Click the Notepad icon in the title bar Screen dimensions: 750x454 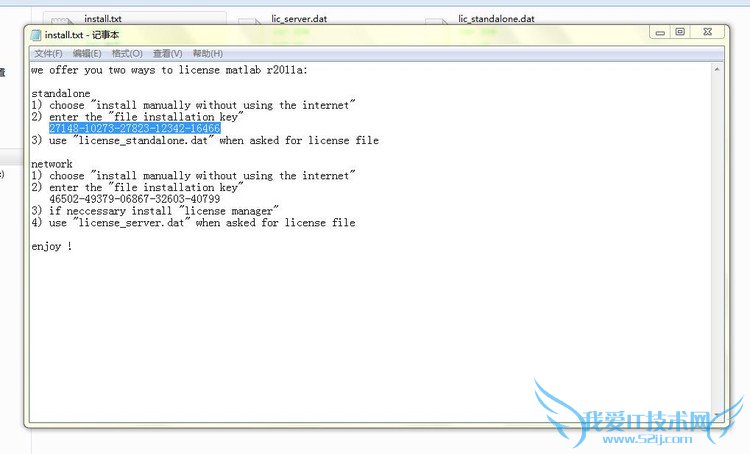[36, 35]
